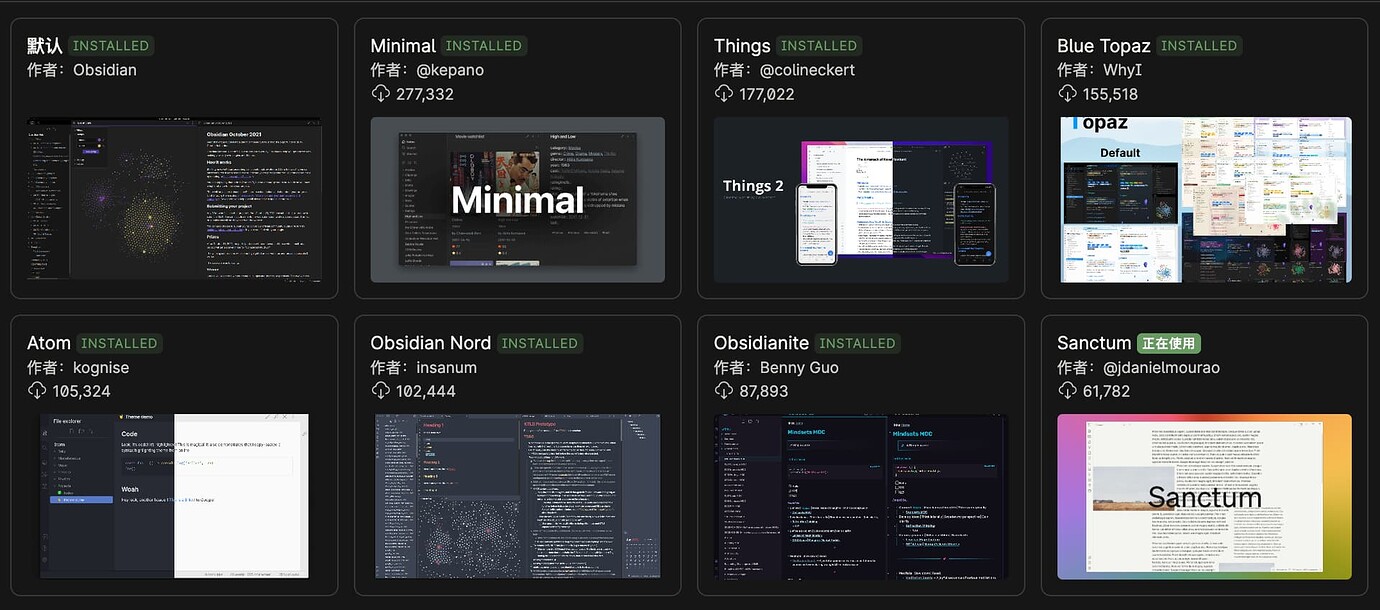Image resolution: width=1380 pixels, height=610 pixels.
Task: Select the Atom theme preview thumbnail
Action: tap(174, 496)
